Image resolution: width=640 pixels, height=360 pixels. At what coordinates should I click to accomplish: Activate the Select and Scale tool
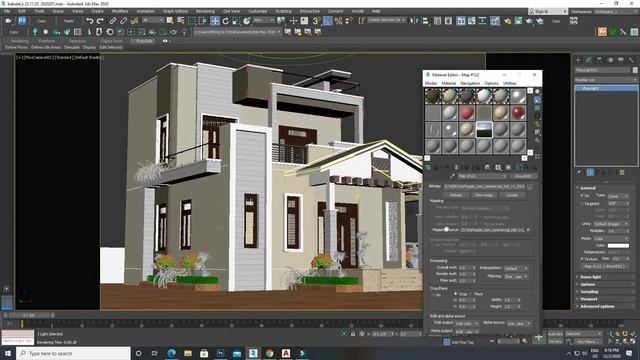[236, 21]
